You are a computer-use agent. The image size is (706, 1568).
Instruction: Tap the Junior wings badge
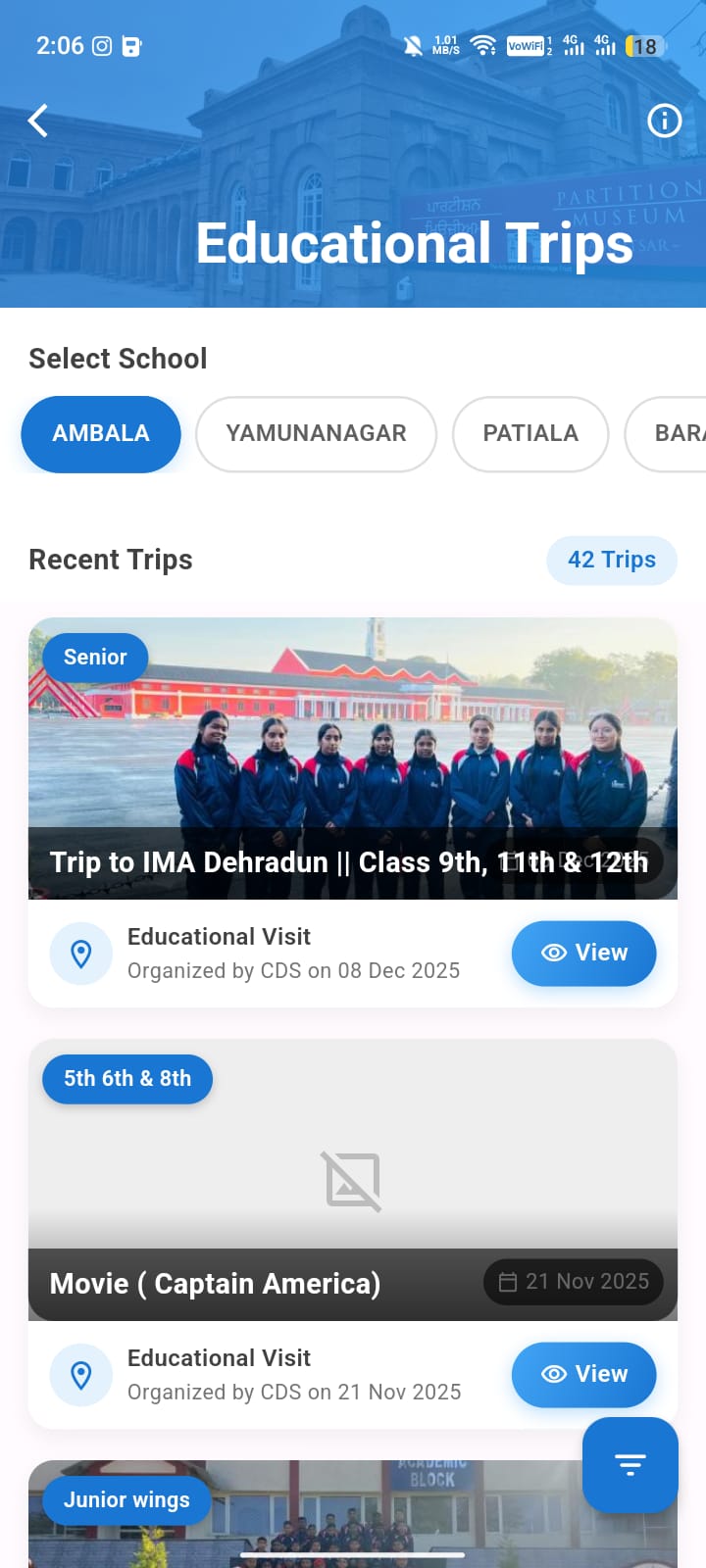pyautogui.click(x=126, y=1500)
